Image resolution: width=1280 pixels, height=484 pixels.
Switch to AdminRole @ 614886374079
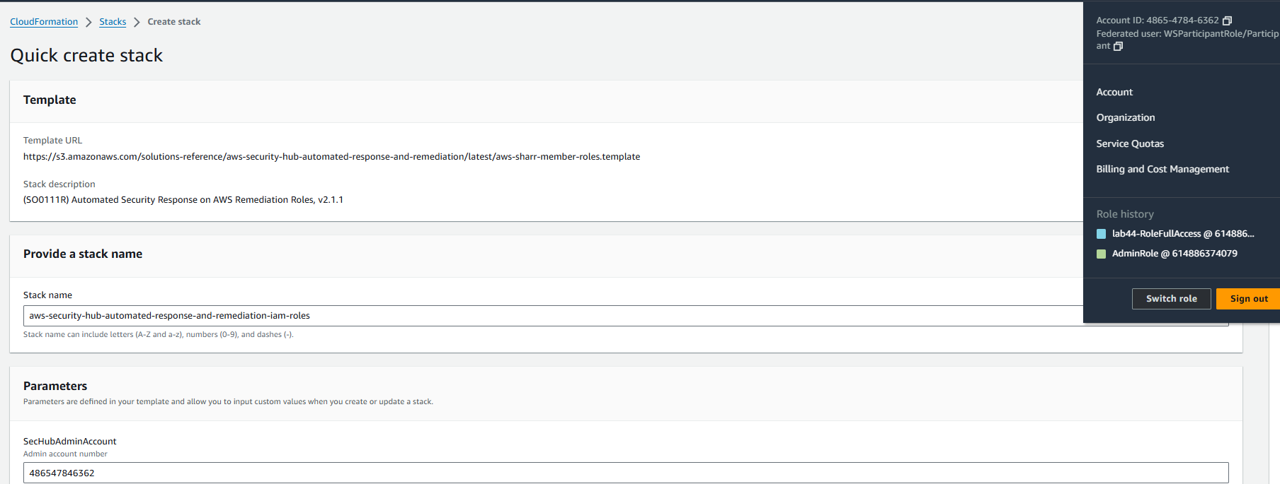pos(1174,254)
